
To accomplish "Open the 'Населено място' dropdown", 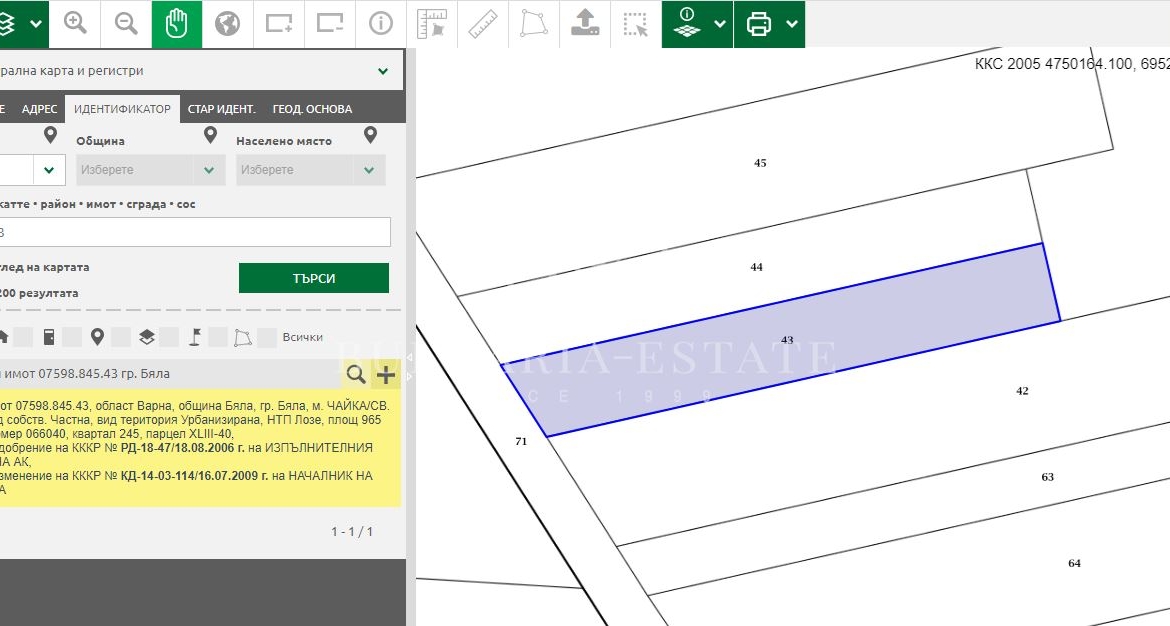I will tap(310, 170).
